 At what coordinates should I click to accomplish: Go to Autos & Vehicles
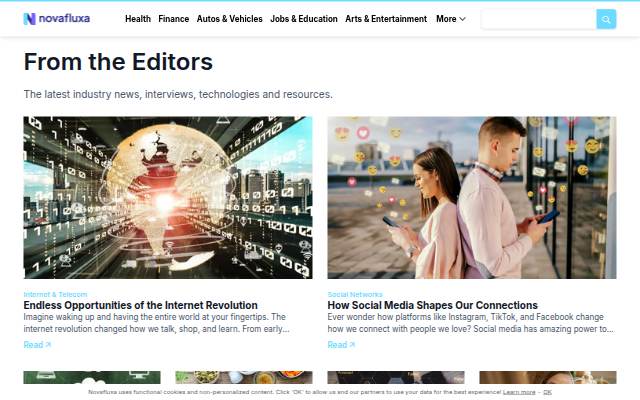tap(229, 19)
